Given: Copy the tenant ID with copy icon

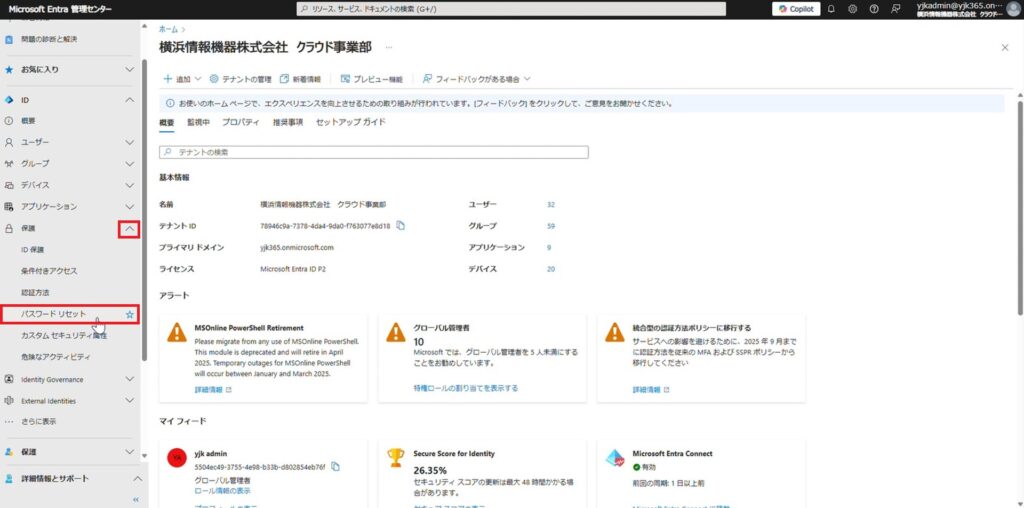Looking at the screenshot, I should click(x=401, y=226).
